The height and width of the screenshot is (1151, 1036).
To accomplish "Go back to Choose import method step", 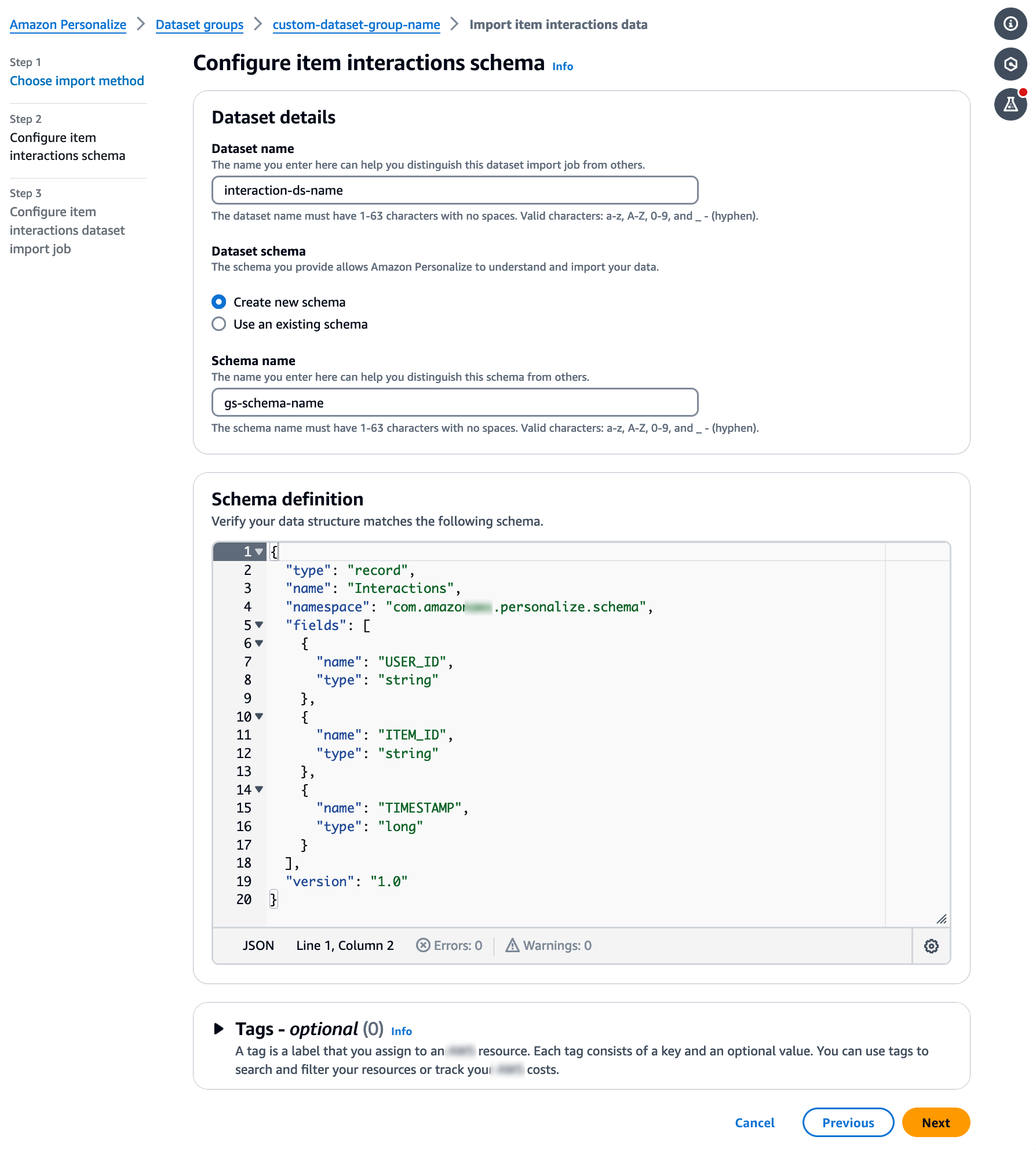I will click(76, 81).
